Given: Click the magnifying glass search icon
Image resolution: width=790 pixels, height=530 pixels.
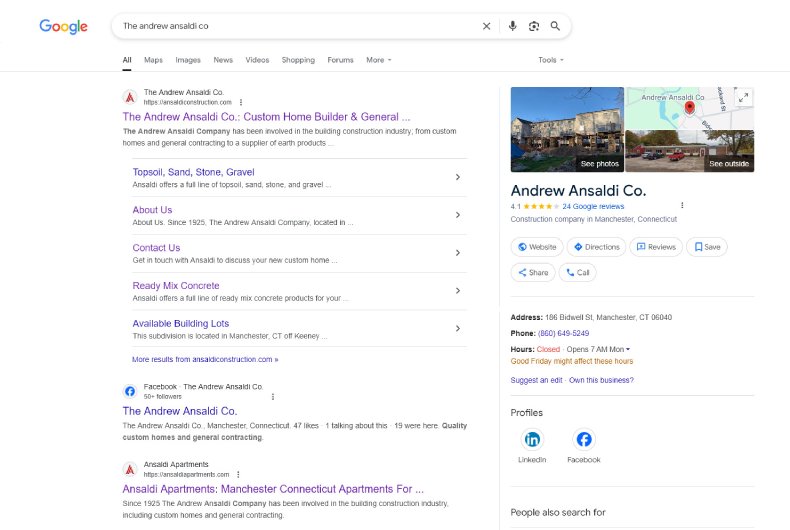Looking at the screenshot, I should 555,26.
